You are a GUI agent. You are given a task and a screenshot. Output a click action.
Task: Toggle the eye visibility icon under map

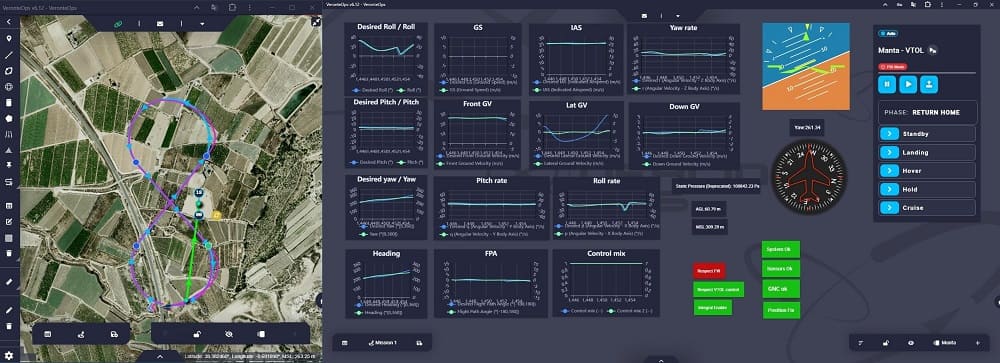point(229,334)
